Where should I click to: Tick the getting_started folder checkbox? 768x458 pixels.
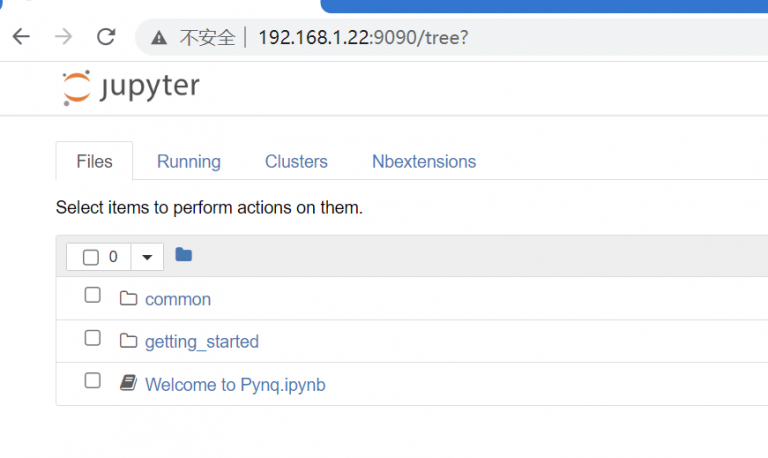pyautogui.click(x=92, y=339)
